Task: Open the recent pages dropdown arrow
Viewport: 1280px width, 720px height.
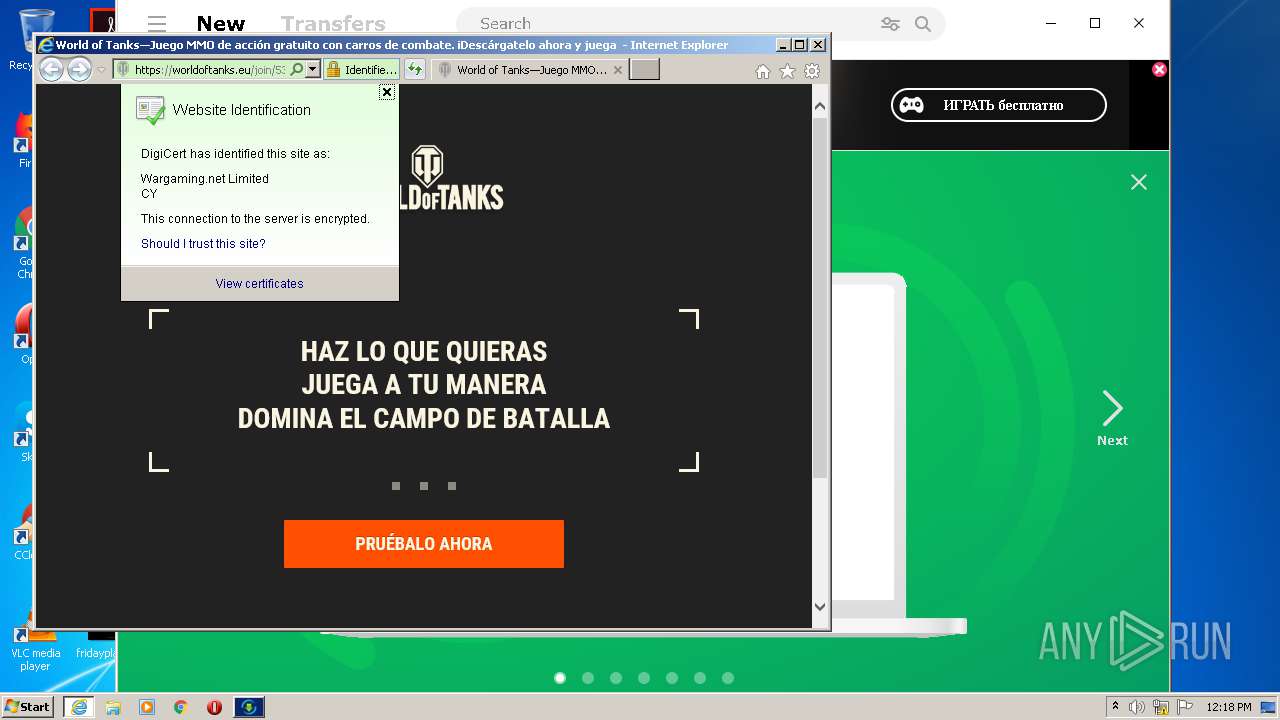Action: coord(101,70)
